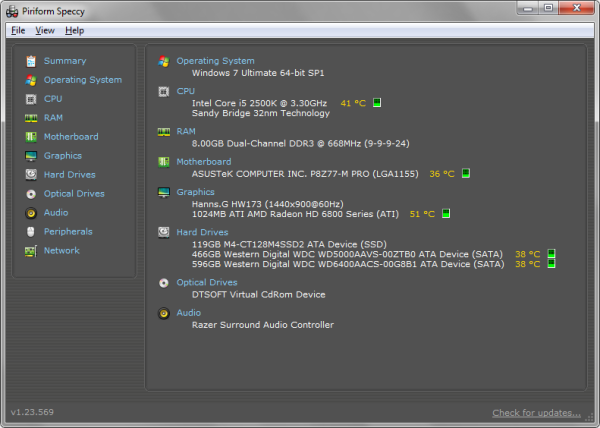Click the Optical Drives disc icon in sidebar
The height and width of the screenshot is (428, 600).
click(31, 194)
